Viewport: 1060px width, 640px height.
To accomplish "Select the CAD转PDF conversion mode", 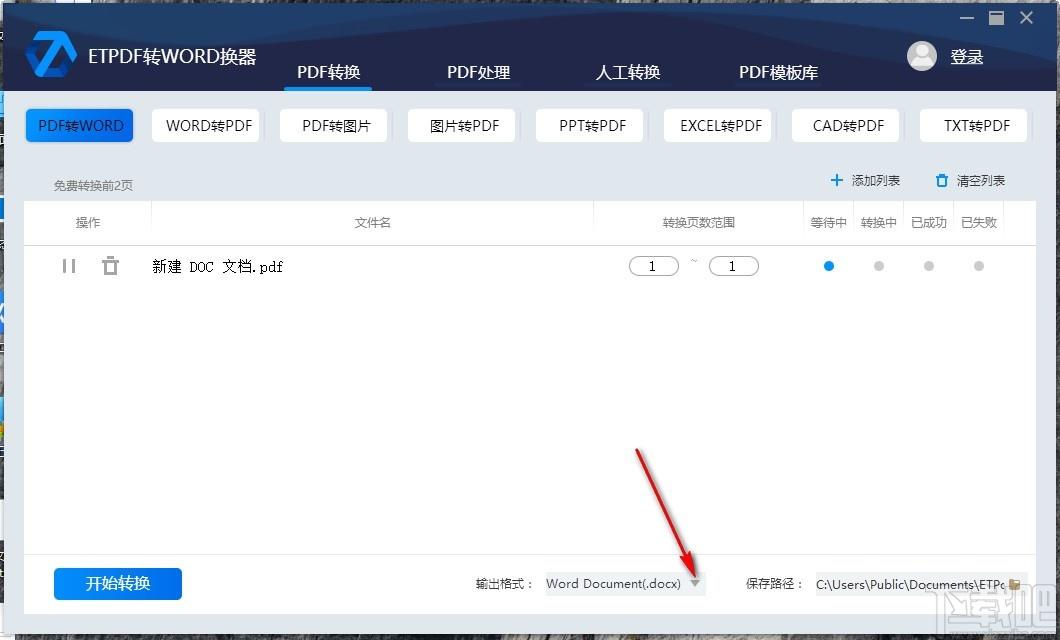I will [845, 126].
